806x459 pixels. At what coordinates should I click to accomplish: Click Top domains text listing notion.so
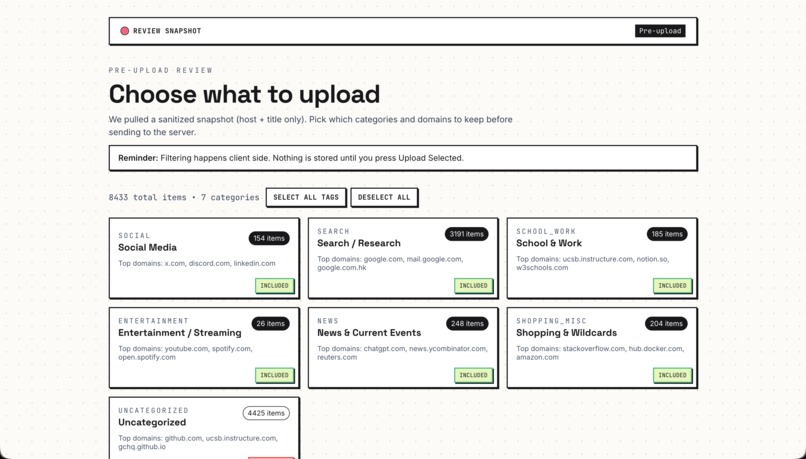click(x=592, y=263)
